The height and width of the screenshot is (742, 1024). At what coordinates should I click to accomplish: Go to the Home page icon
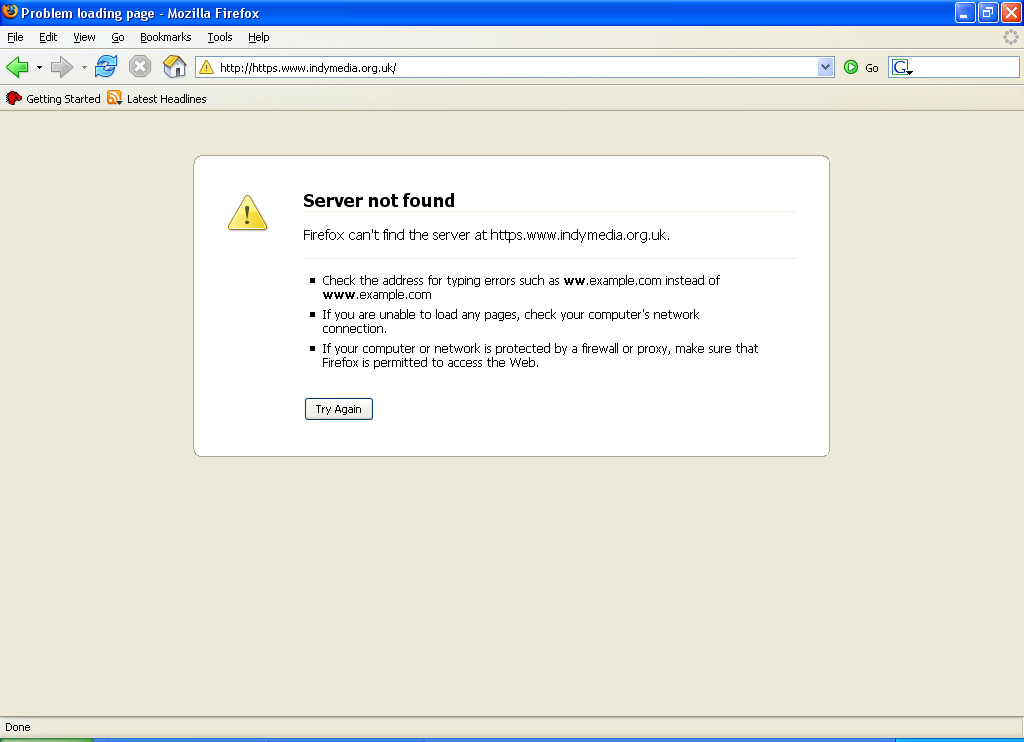click(x=175, y=67)
